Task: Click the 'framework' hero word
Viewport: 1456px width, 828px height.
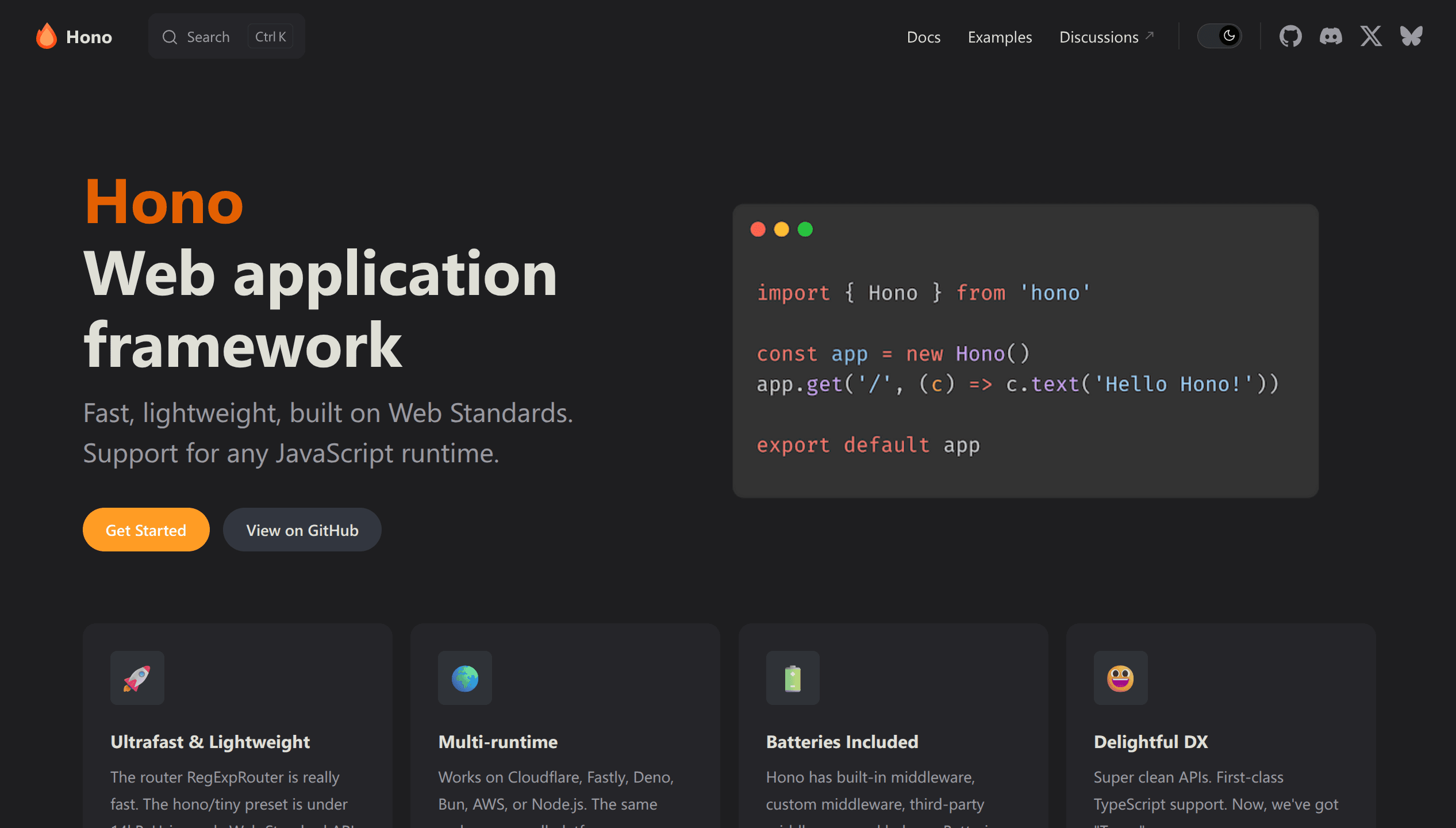Action: 243,345
